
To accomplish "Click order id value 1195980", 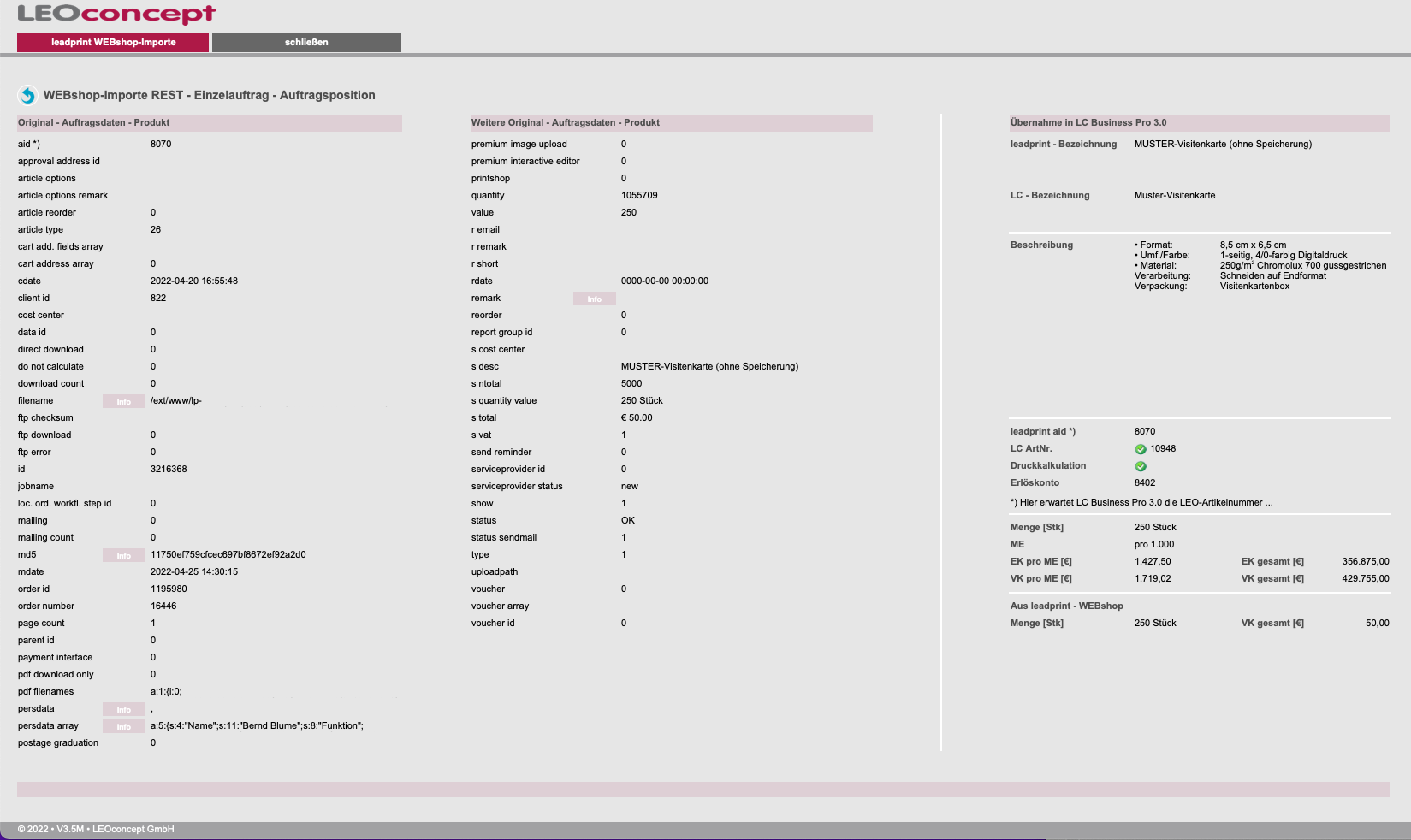I will pyautogui.click(x=169, y=589).
